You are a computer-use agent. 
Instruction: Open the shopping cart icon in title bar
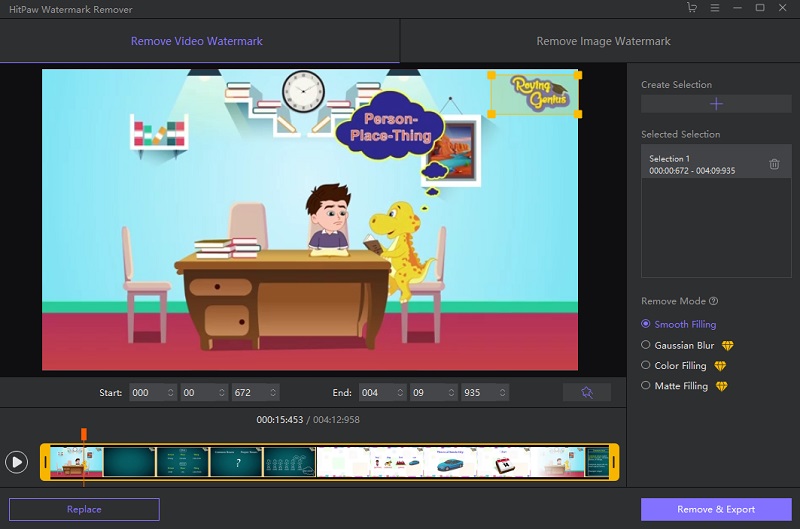pyautogui.click(x=691, y=9)
